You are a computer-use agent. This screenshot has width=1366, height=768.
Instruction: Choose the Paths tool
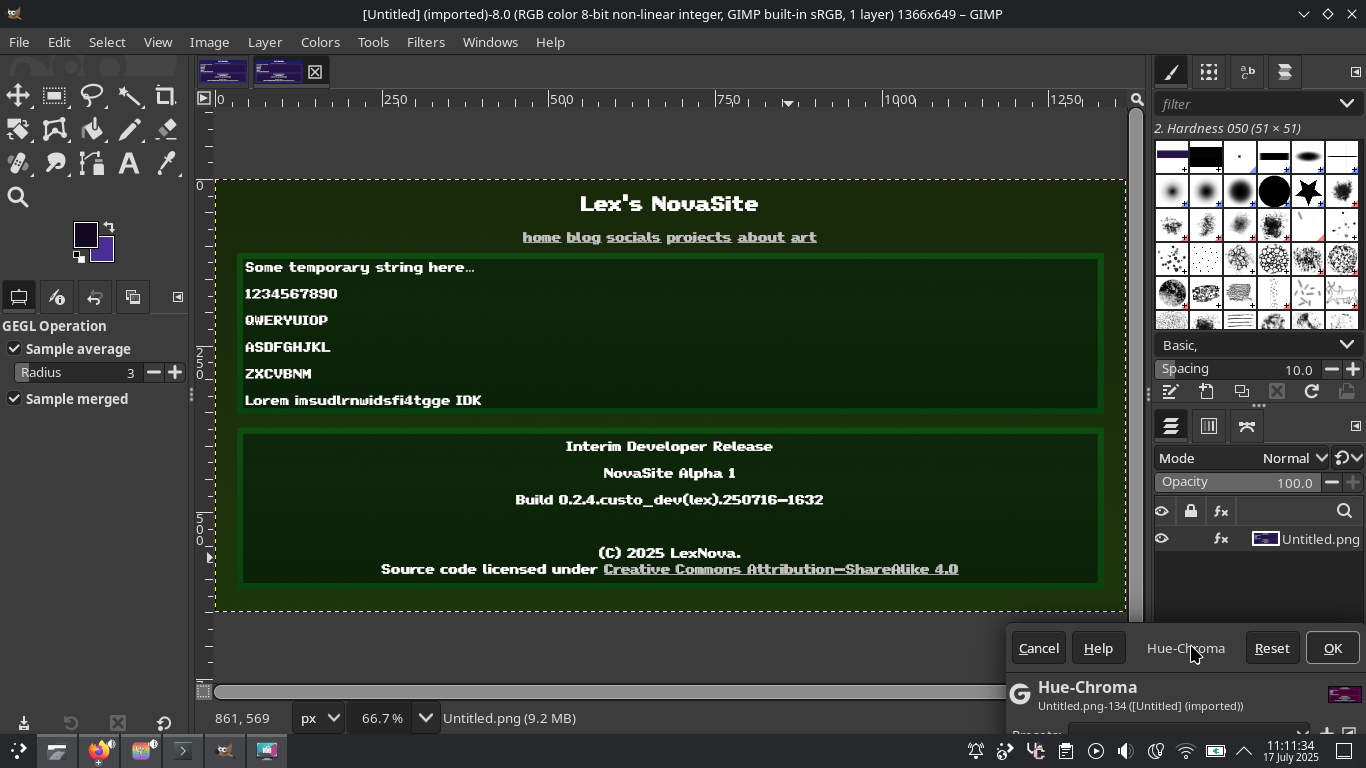[92, 163]
